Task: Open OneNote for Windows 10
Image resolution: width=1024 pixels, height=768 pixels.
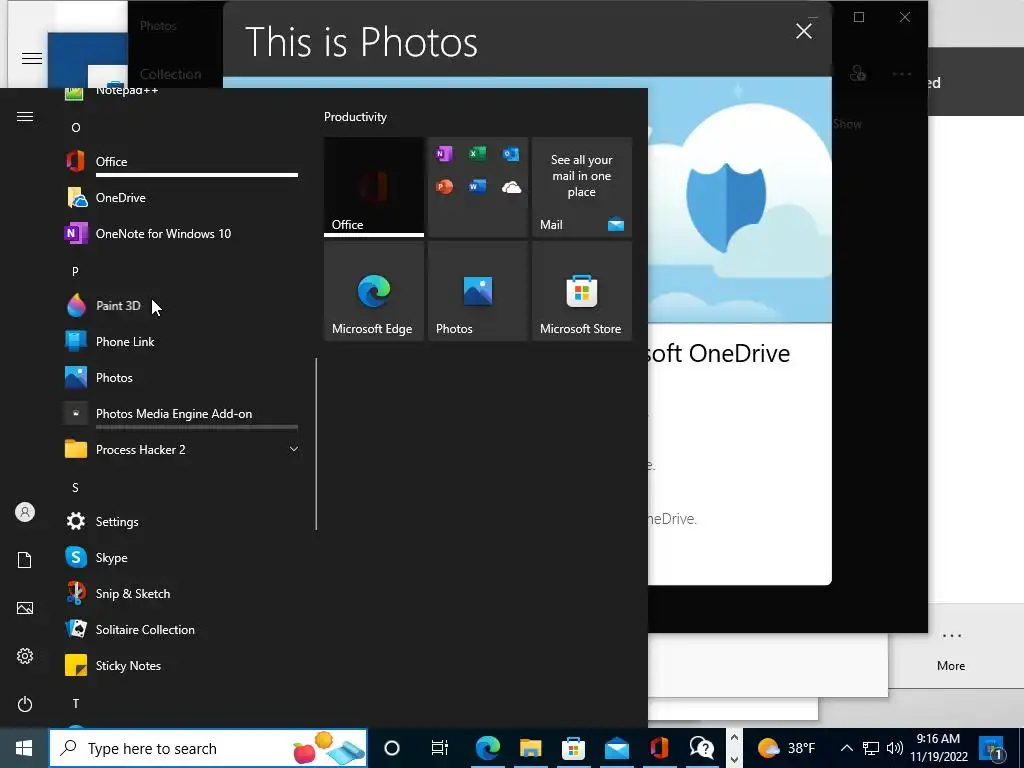Action: pos(181,233)
